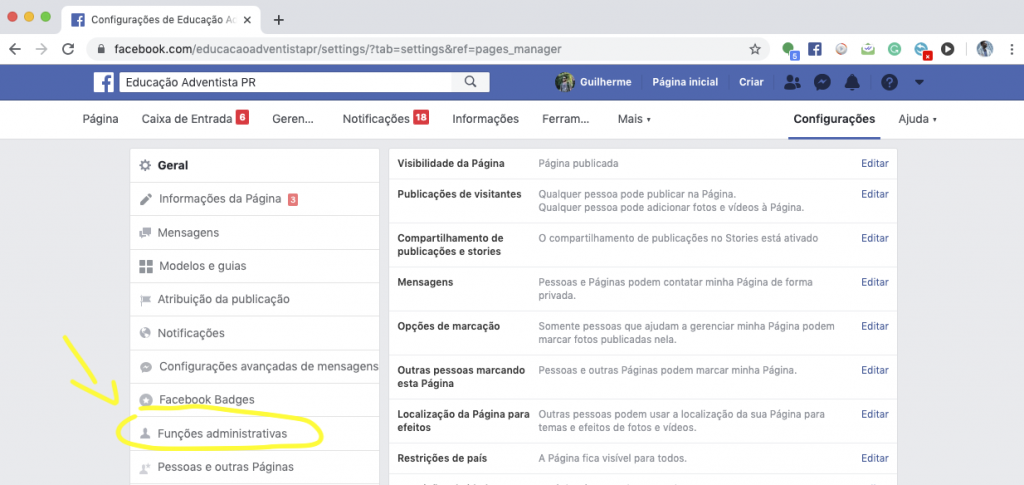Open Atribuição da publicação
The height and width of the screenshot is (485, 1024).
coord(255,300)
